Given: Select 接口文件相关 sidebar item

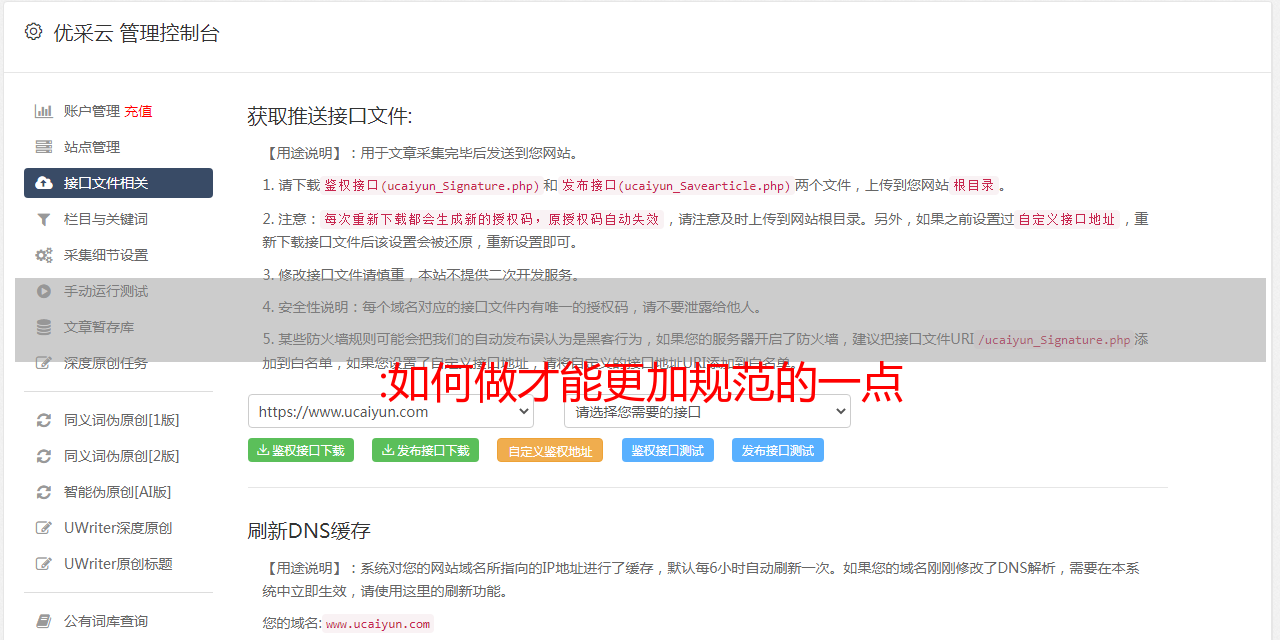Looking at the screenshot, I should tap(118, 183).
